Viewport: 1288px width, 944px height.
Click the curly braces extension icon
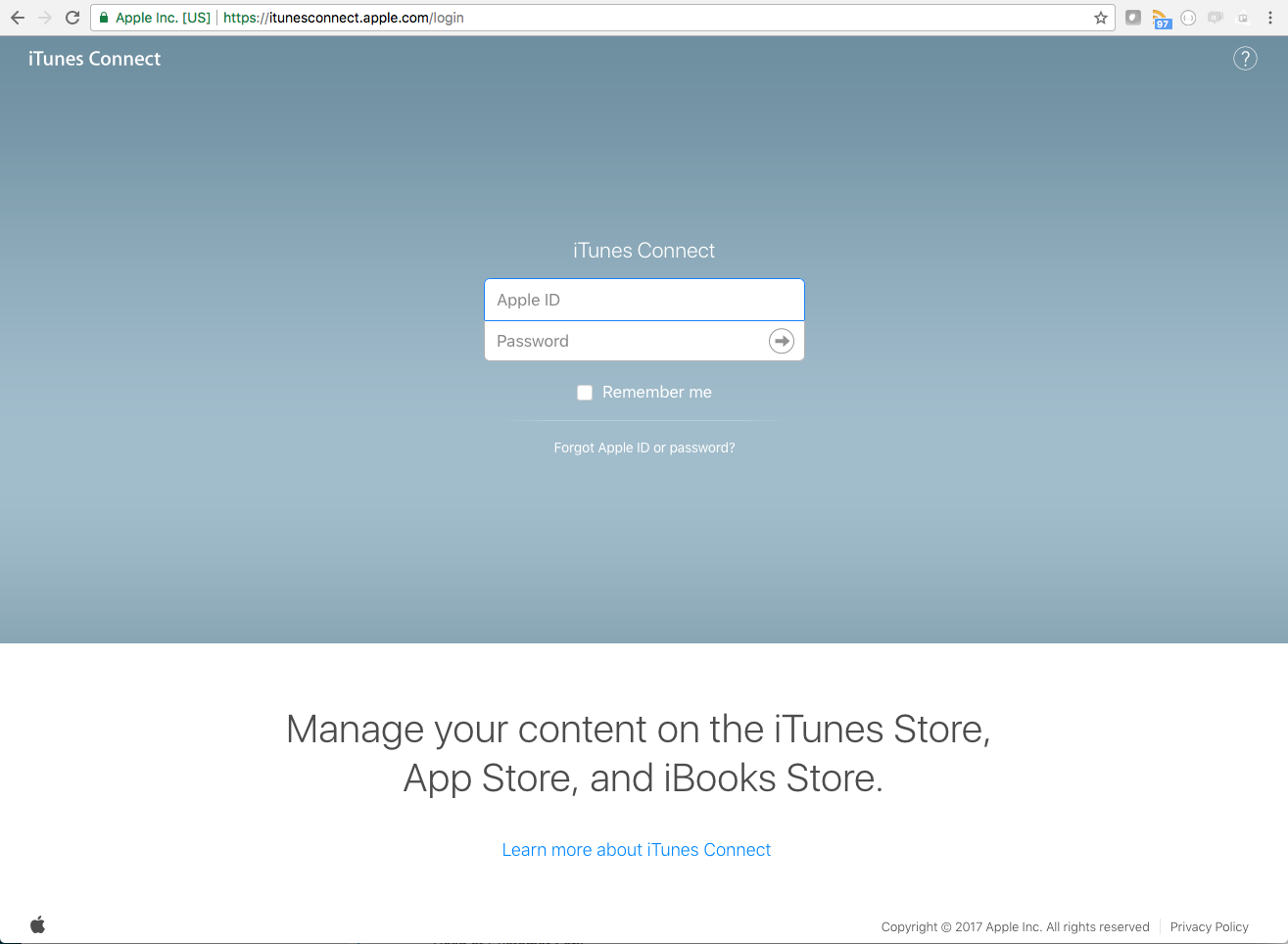[x=1188, y=18]
